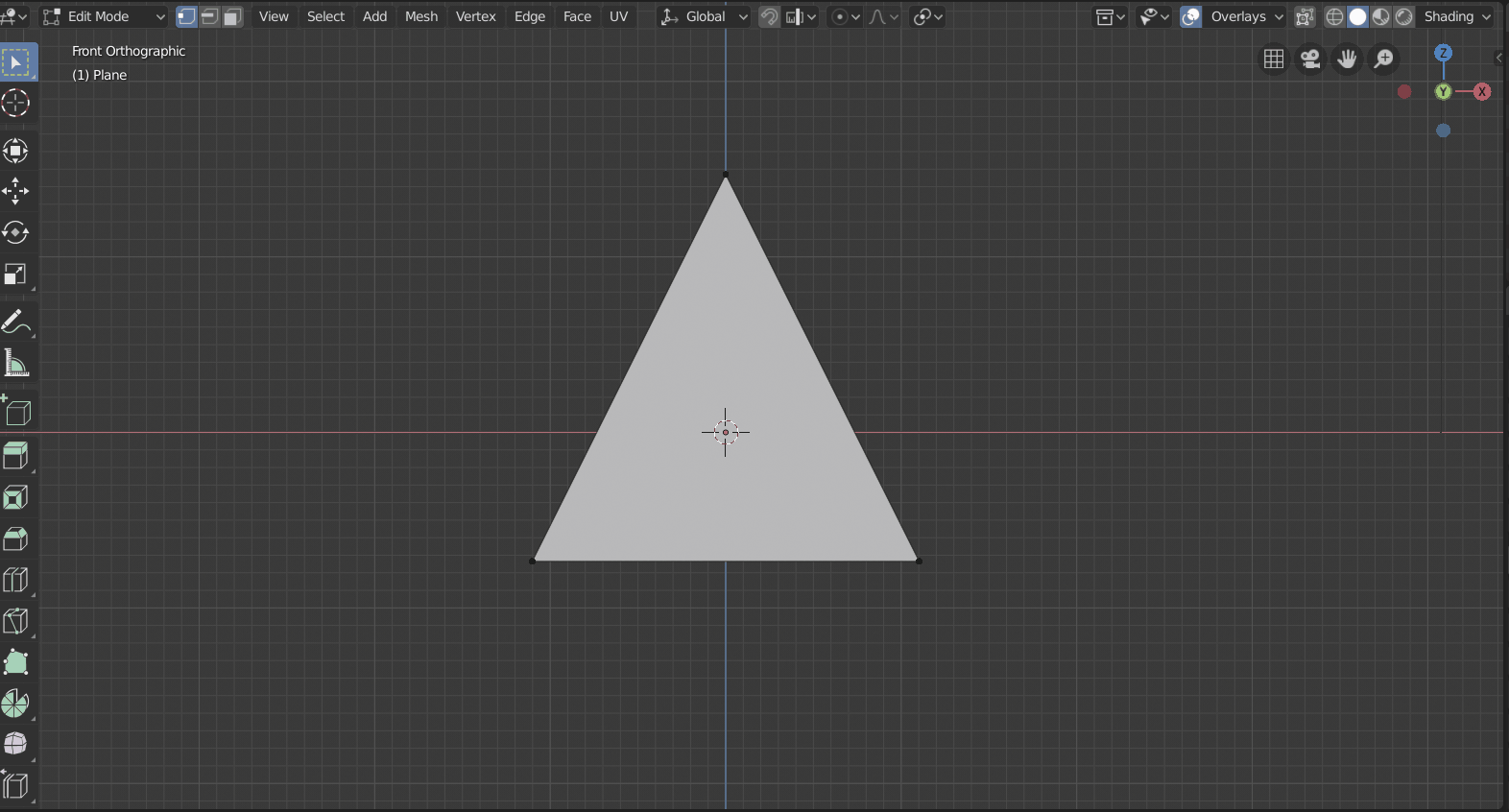
Task: Switch to rendered viewport shading
Action: point(1403,16)
